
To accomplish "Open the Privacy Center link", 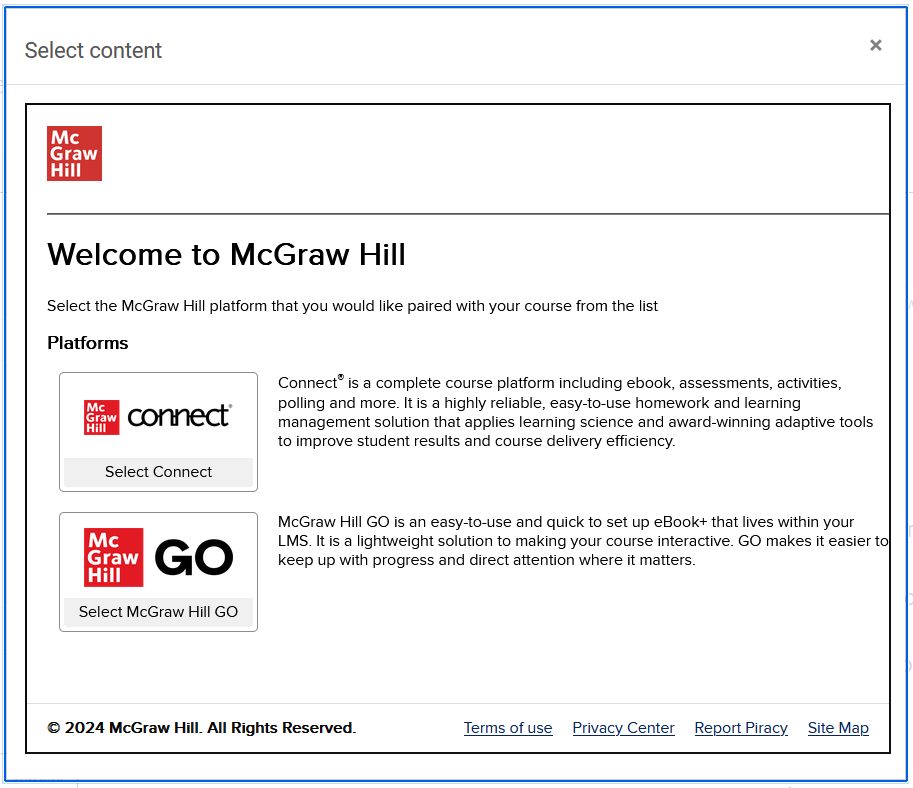I will tap(623, 727).
